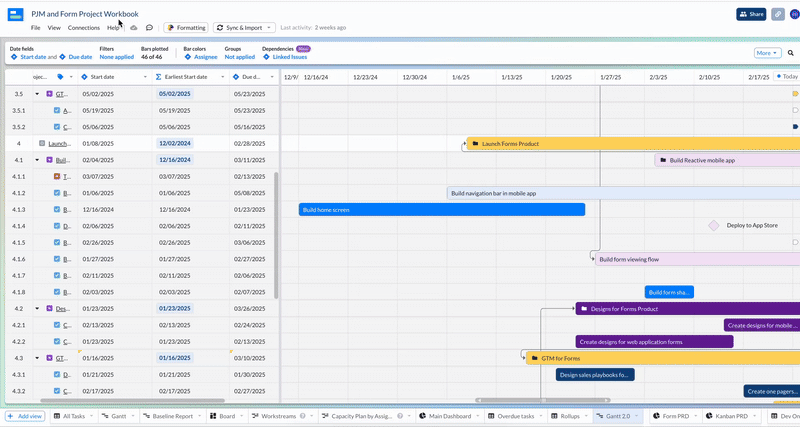Open the Connections menu
This screenshot has width=800, height=427.
point(84,28)
